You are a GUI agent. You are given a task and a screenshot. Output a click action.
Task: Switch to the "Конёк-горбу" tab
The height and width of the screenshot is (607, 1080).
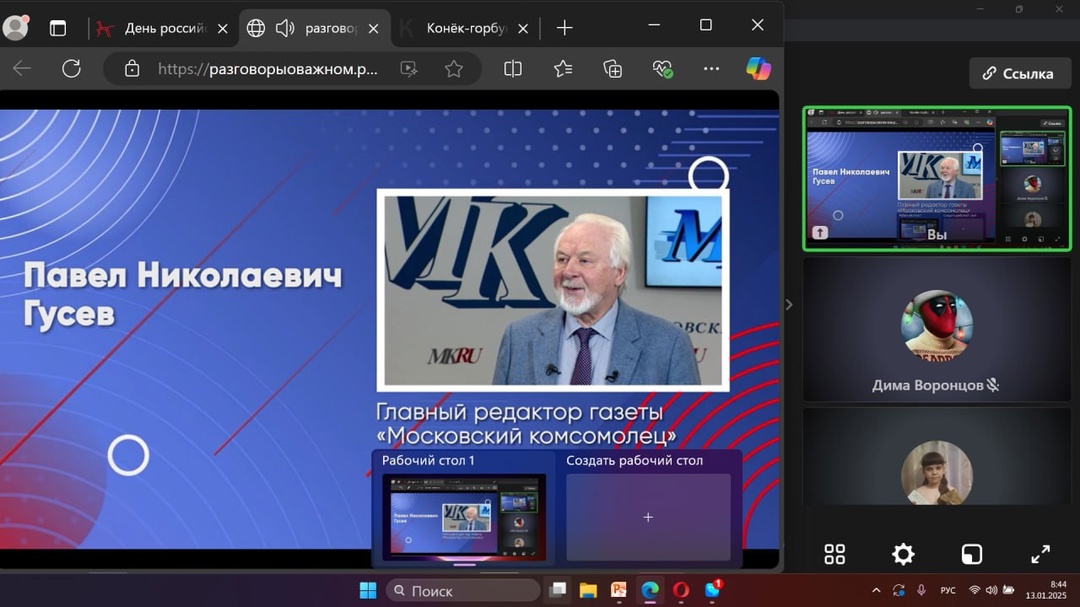pyautogui.click(x=466, y=28)
